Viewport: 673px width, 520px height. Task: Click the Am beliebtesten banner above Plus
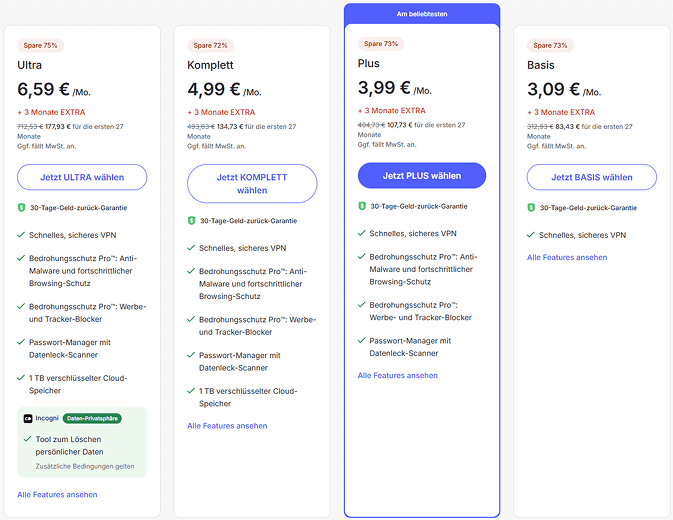pos(422,14)
